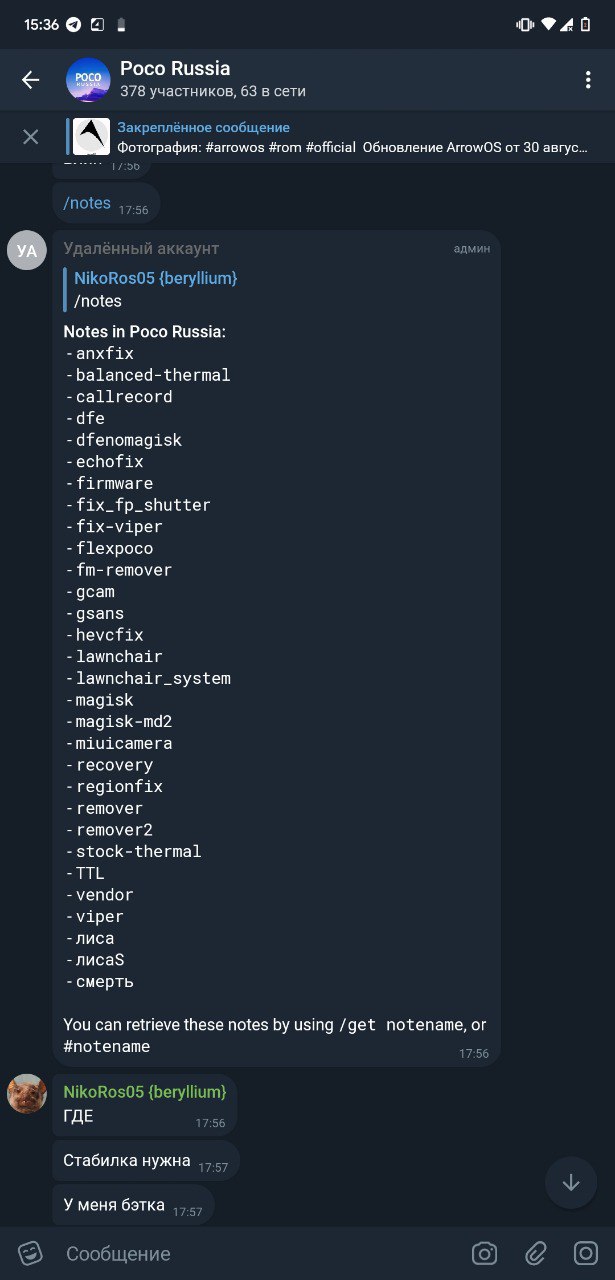Jump to latest messages with down arrow
The height and width of the screenshot is (1280, 615).
[x=571, y=1183]
